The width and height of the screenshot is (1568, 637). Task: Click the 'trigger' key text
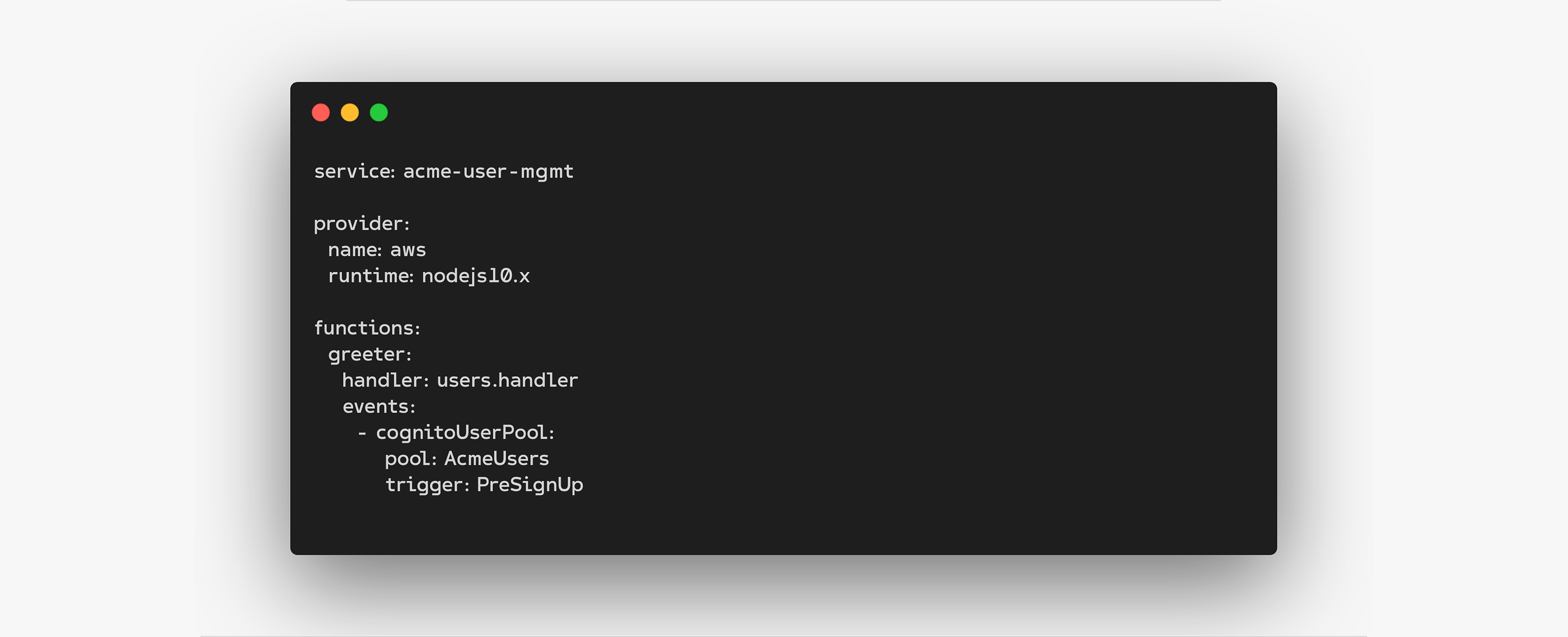point(424,486)
